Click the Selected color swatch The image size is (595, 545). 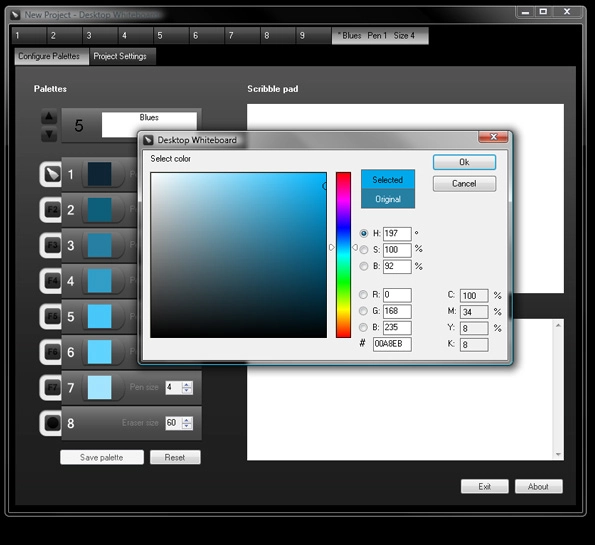(x=388, y=180)
